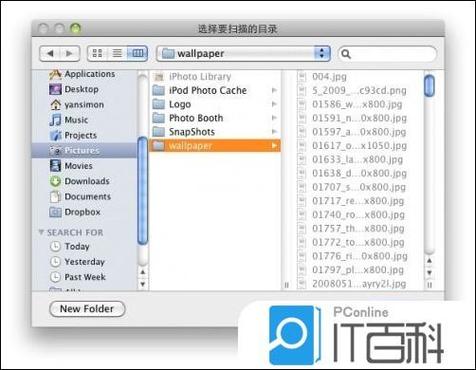Screen dimensions: 476x370
Task: Click the file list scroll down arrow
Action: pos(430,273)
